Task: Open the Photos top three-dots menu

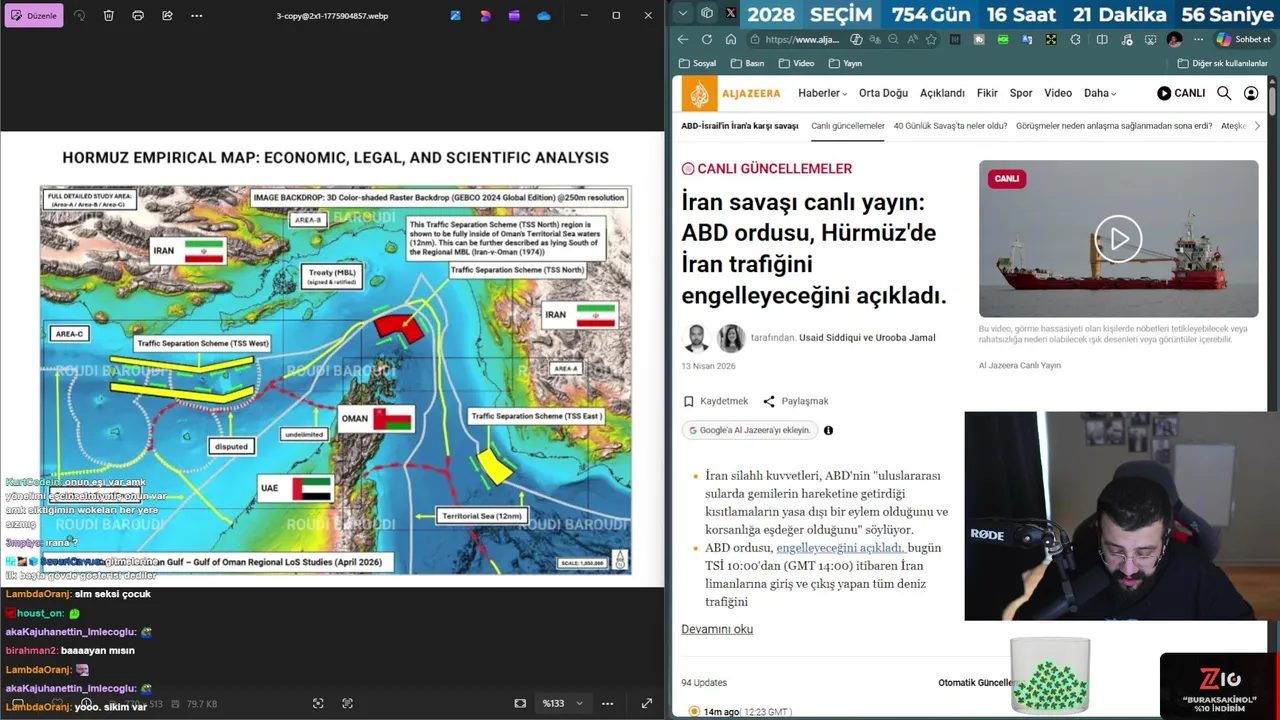Action: 196,16
